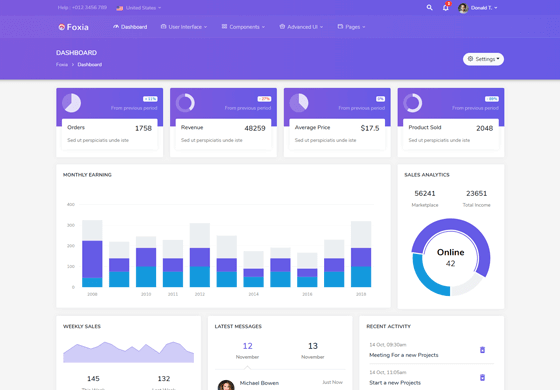This screenshot has width=560, height=390.
Task: Open the Donald T. user dropdown
Action: coord(478,8)
